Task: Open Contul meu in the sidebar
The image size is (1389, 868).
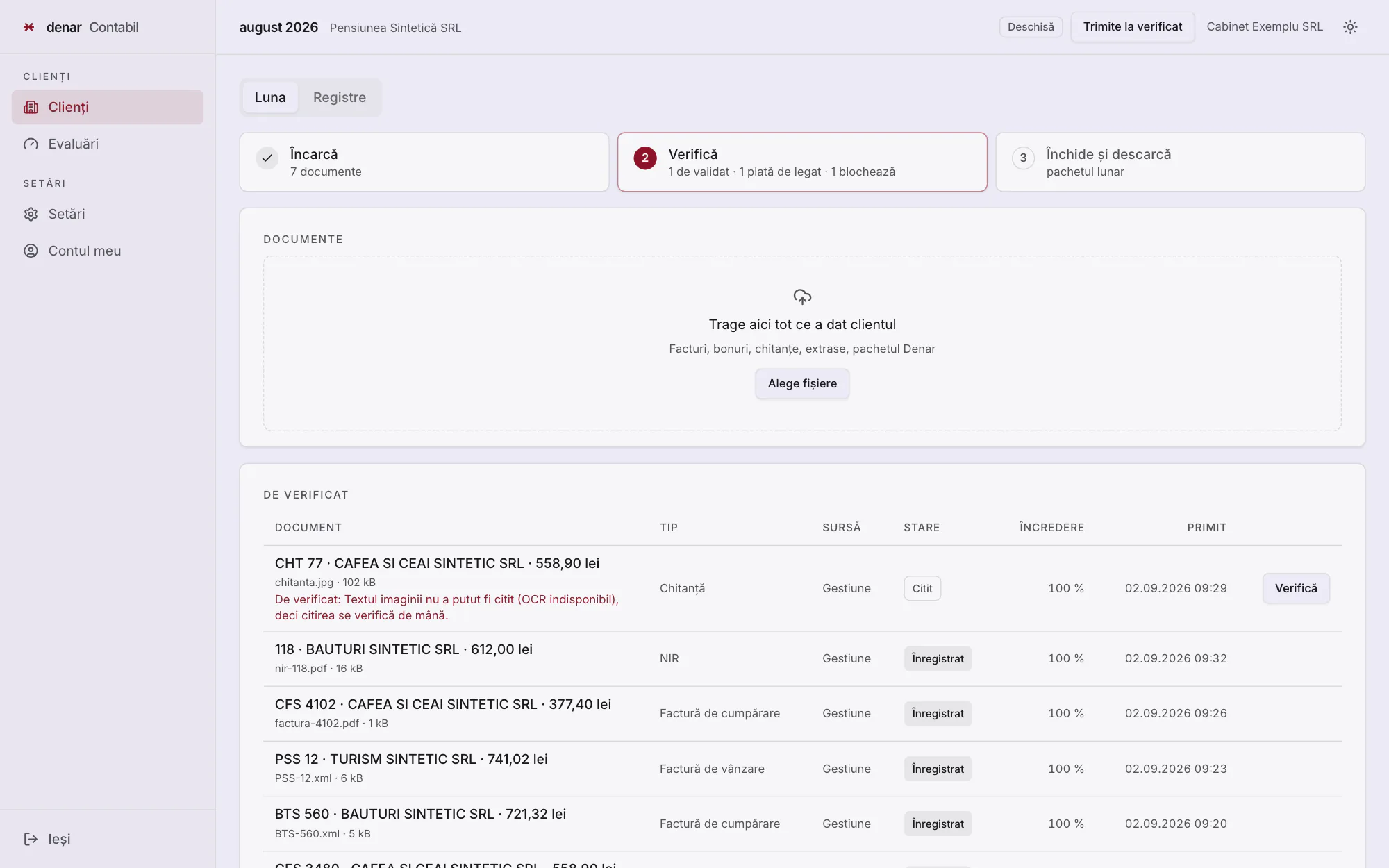Action: tap(108, 251)
